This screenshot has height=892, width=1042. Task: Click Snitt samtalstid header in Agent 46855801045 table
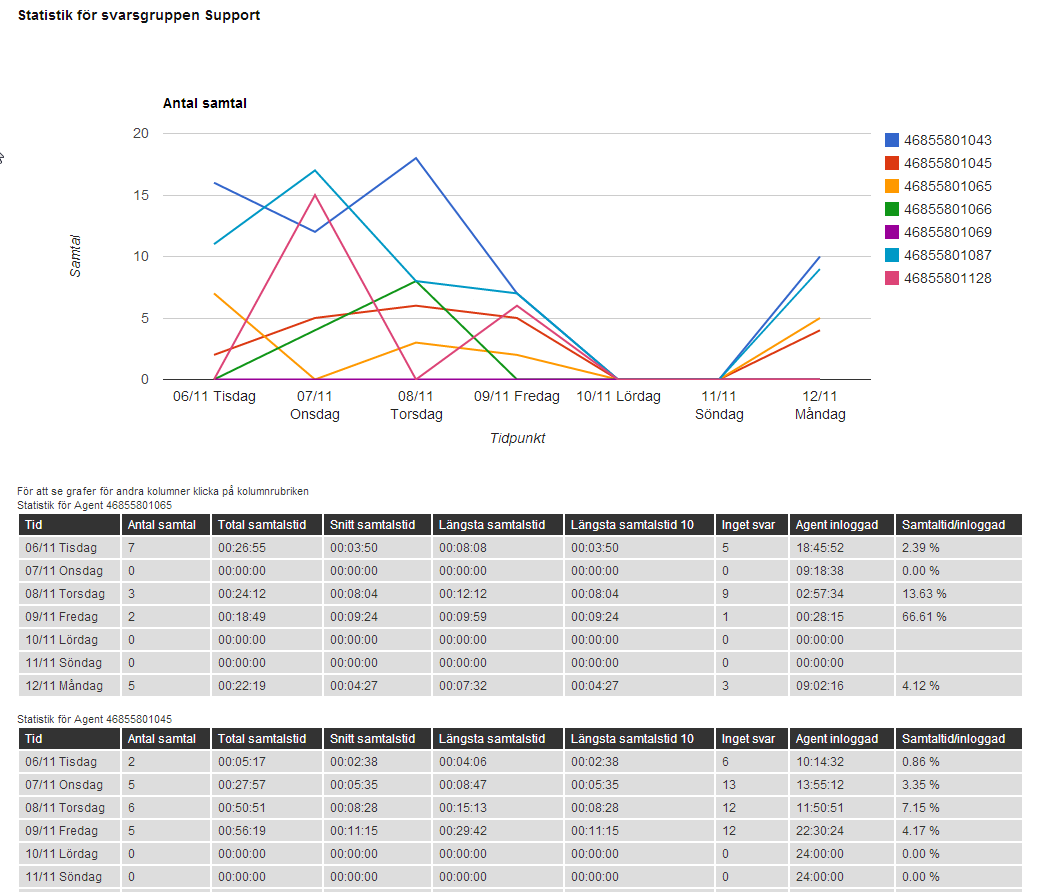click(377, 738)
